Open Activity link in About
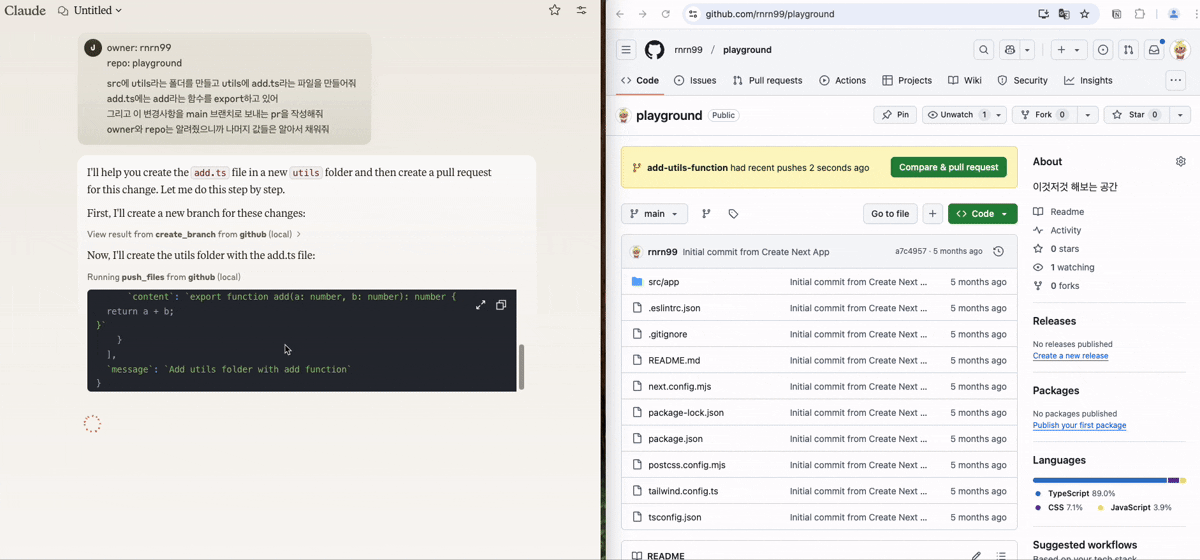 click(x=1066, y=230)
